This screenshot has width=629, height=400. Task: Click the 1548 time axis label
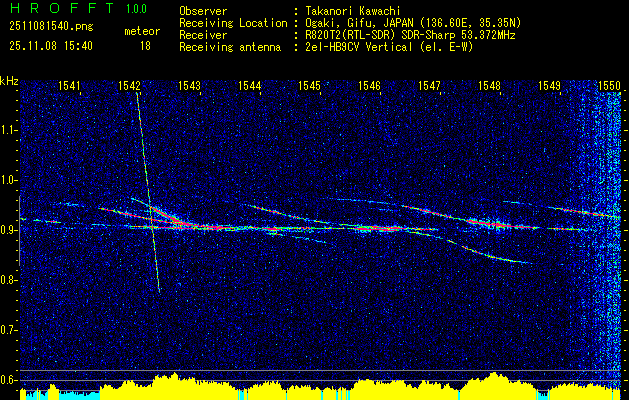(x=489, y=85)
